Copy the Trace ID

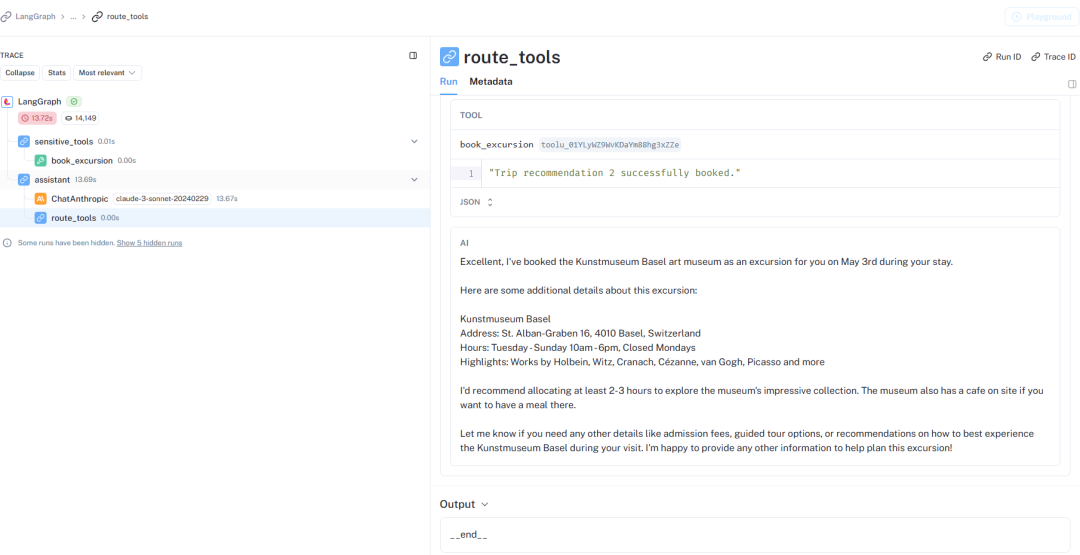(1055, 57)
